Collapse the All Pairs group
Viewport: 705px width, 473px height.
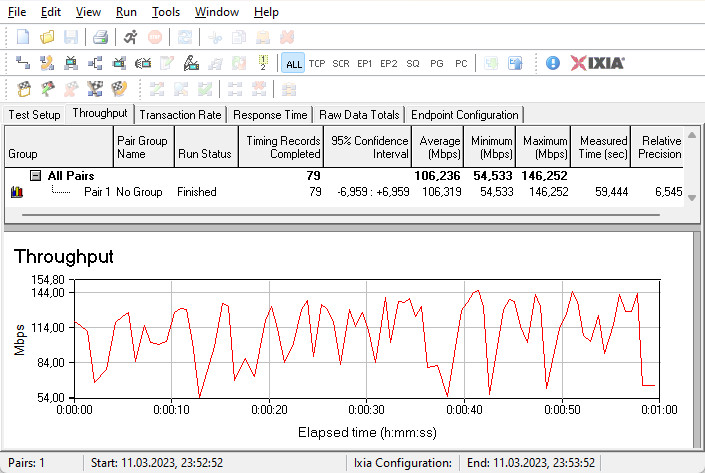(x=36, y=175)
